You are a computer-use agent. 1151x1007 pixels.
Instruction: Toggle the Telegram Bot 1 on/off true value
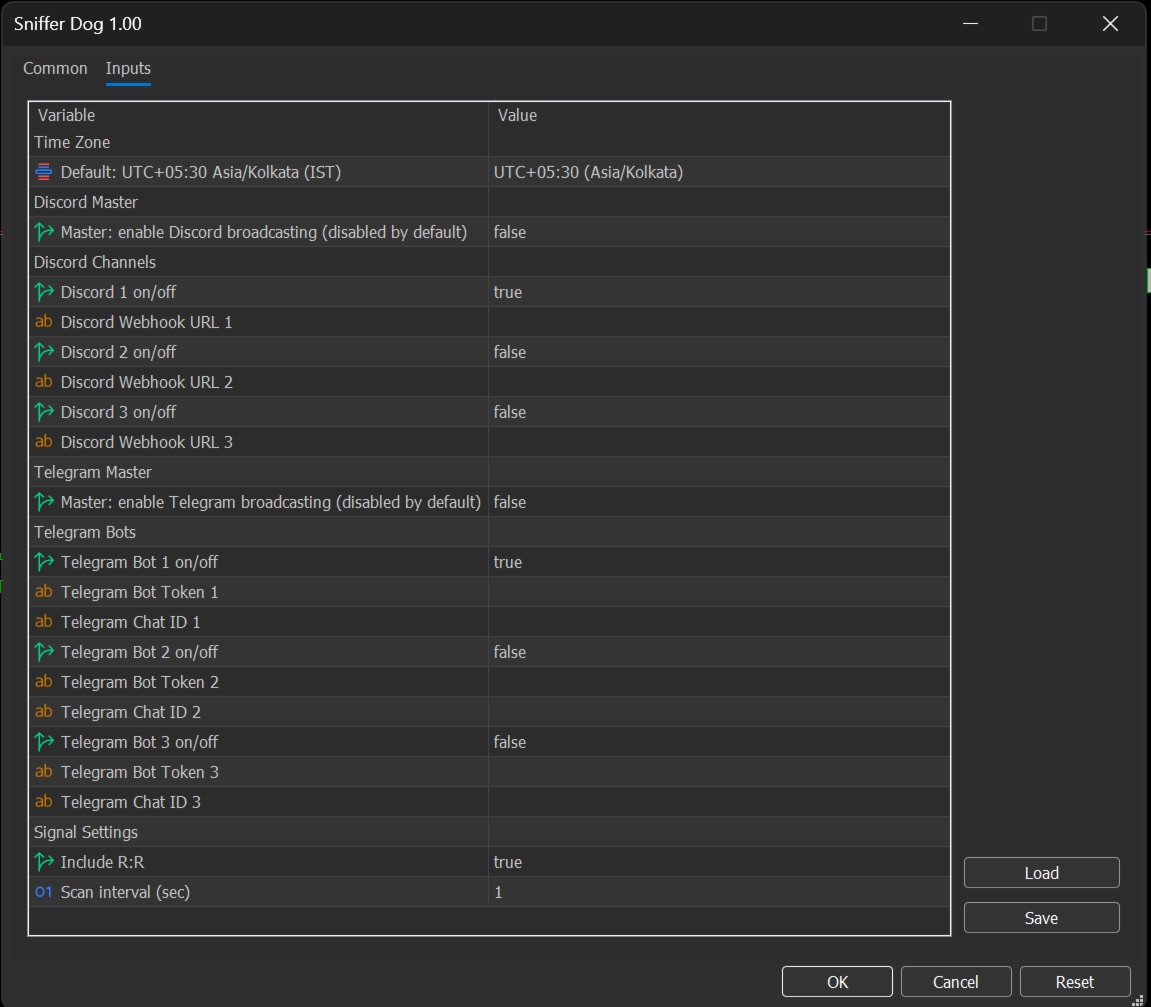click(719, 562)
